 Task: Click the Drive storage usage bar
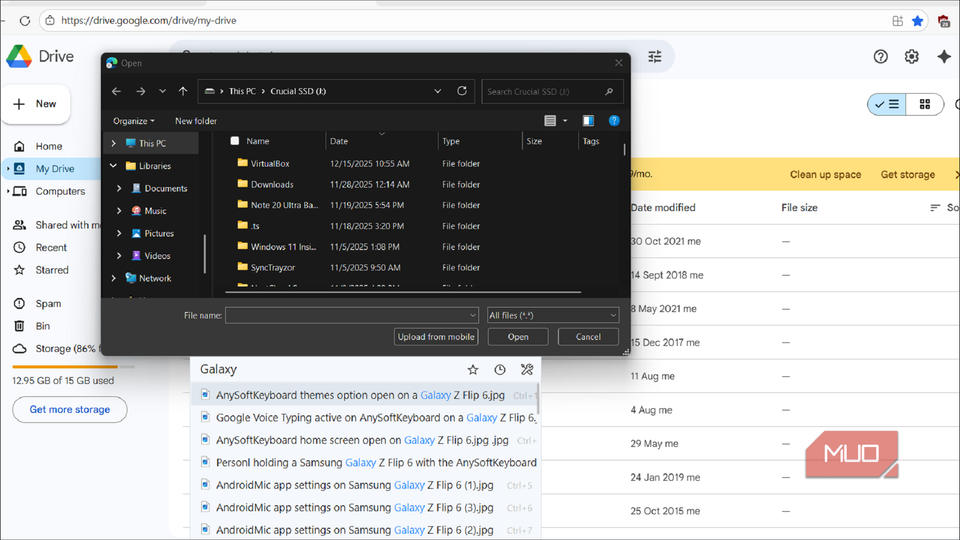click(73, 367)
